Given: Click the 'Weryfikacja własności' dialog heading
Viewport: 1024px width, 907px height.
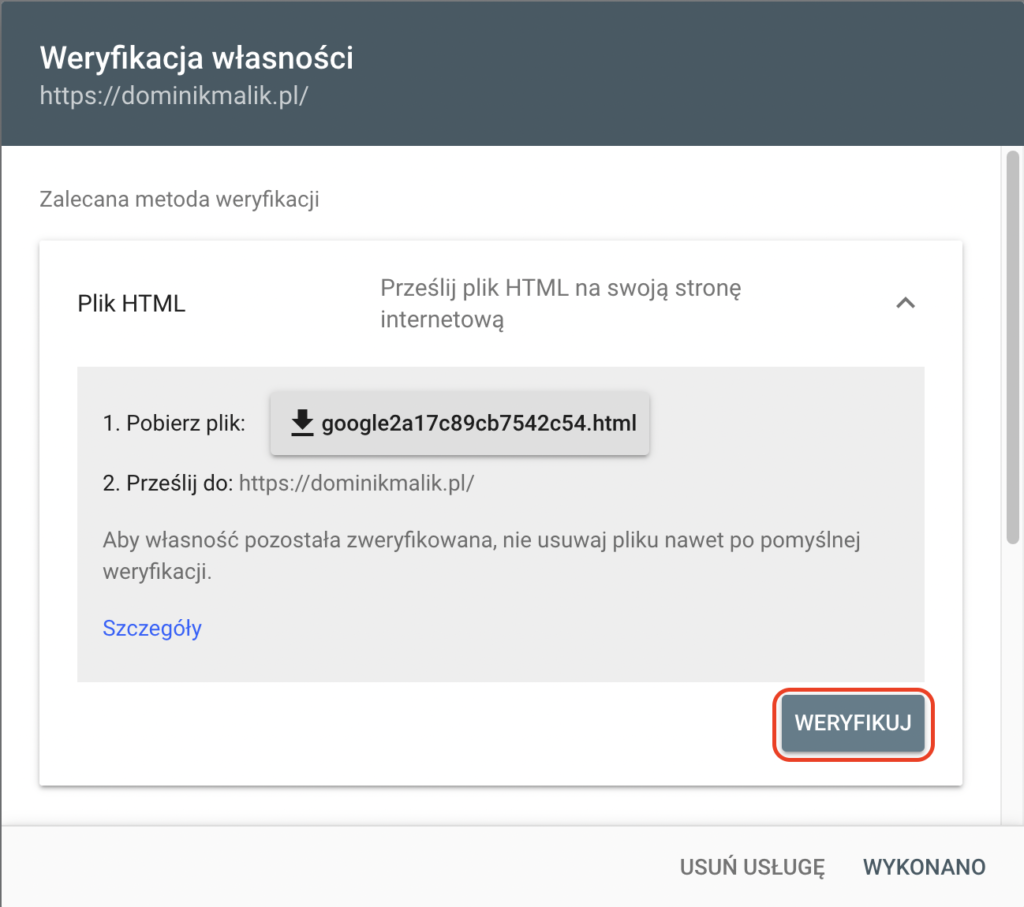Looking at the screenshot, I should (196, 58).
